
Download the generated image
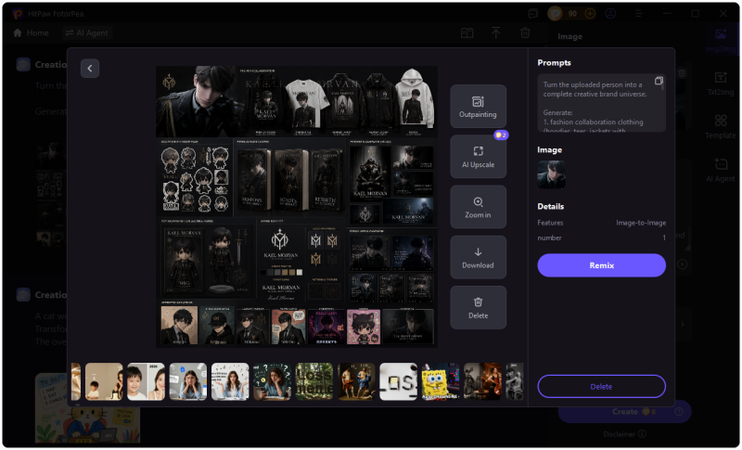(x=478, y=257)
